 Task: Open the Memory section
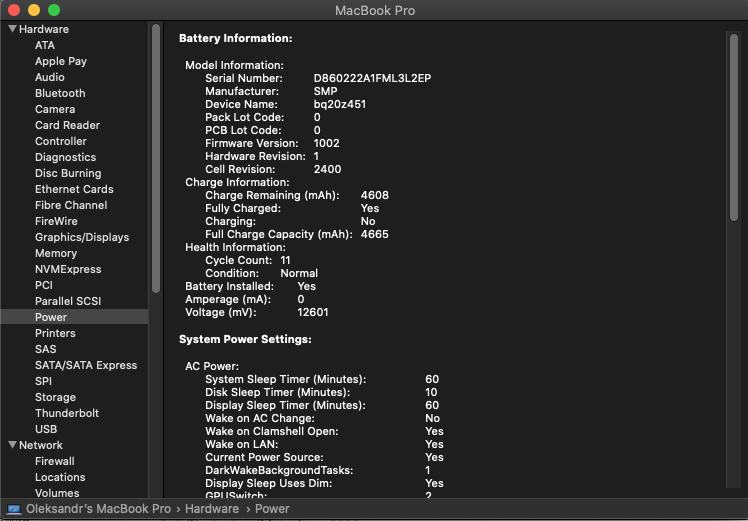pyautogui.click(x=56, y=253)
